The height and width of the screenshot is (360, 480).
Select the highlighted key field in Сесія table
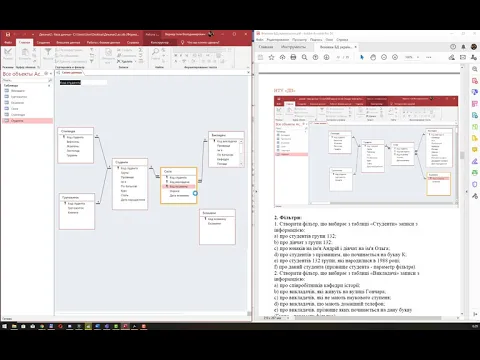(x=179, y=186)
